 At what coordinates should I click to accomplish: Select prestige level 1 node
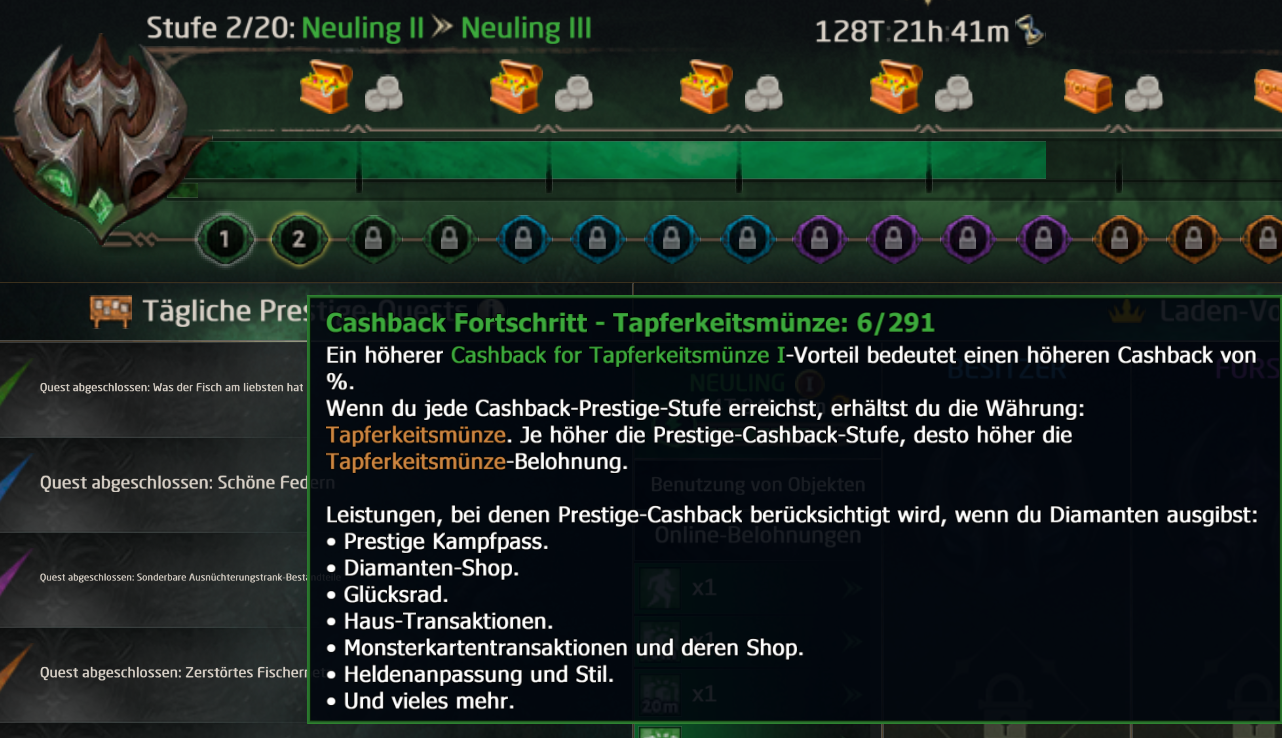pos(225,239)
